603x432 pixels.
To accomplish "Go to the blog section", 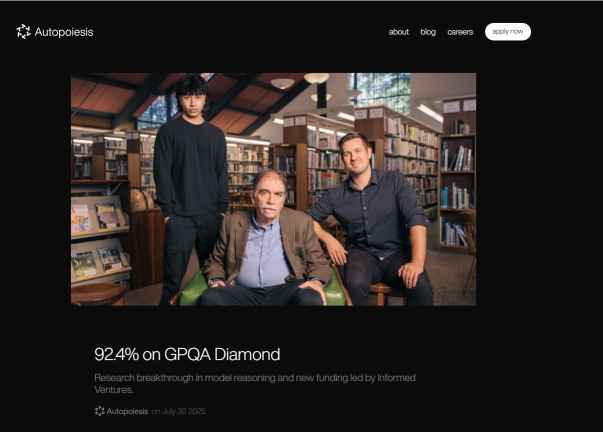I will point(428,32).
